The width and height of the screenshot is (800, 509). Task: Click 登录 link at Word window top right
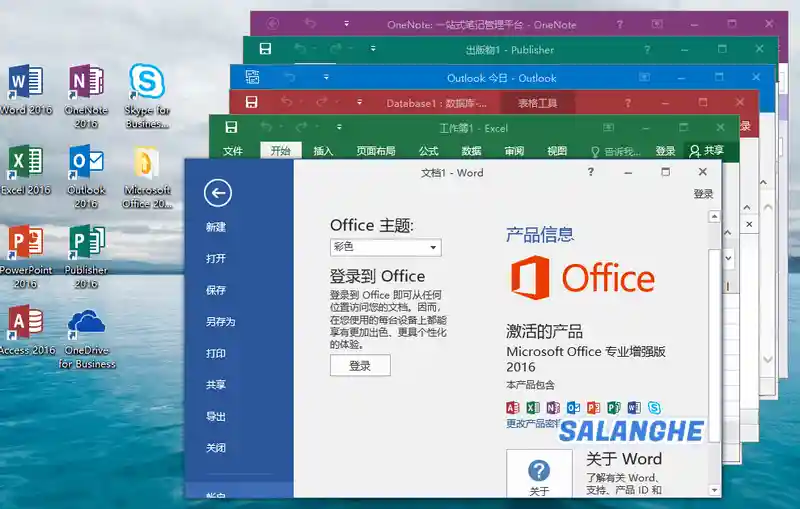click(x=703, y=194)
